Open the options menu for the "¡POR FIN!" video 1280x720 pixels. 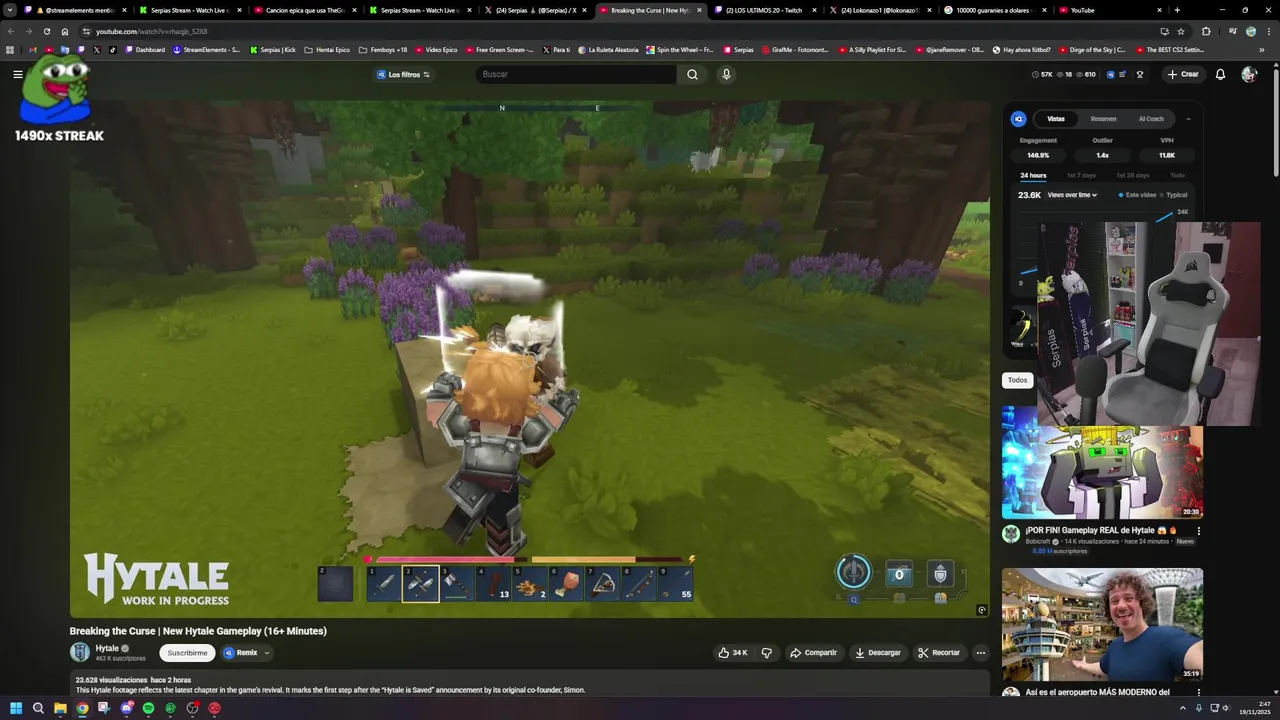[1198, 531]
